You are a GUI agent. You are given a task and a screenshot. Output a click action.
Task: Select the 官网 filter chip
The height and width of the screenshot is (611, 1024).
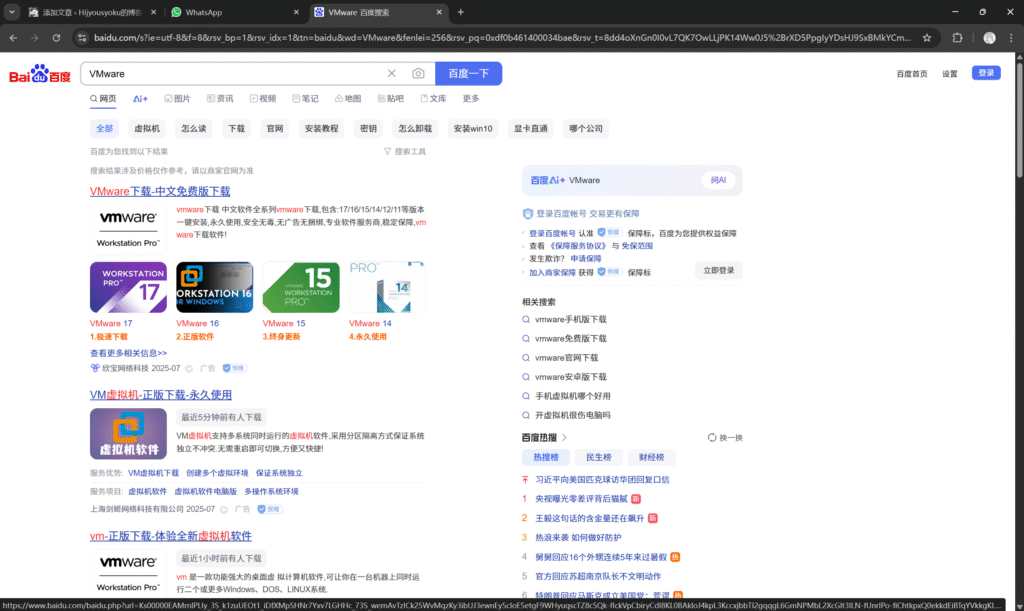(275, 129)
